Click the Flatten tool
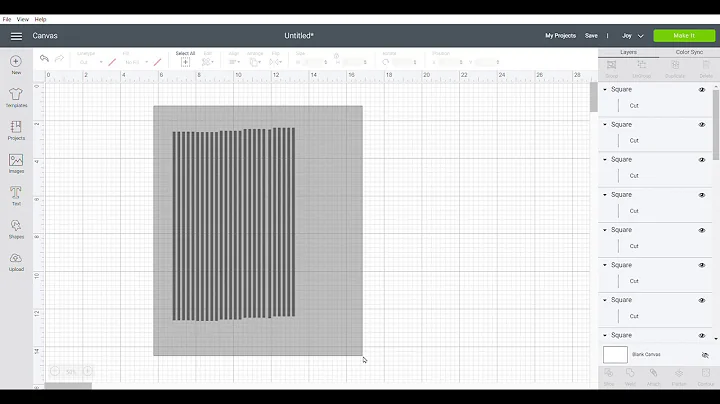 (x=679, y=373)
